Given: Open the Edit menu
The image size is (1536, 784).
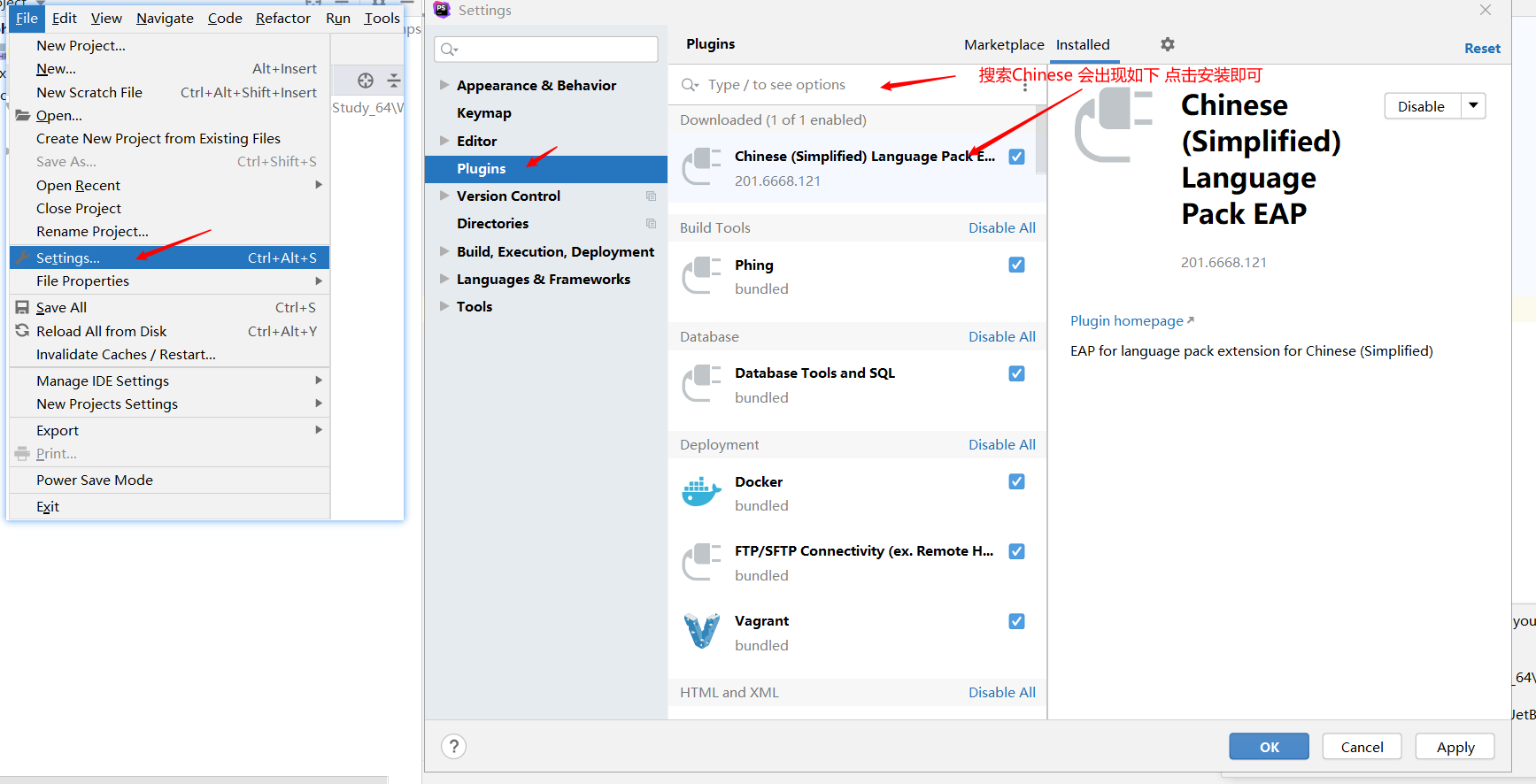Looking at the screenshot, I should (65, 18).
